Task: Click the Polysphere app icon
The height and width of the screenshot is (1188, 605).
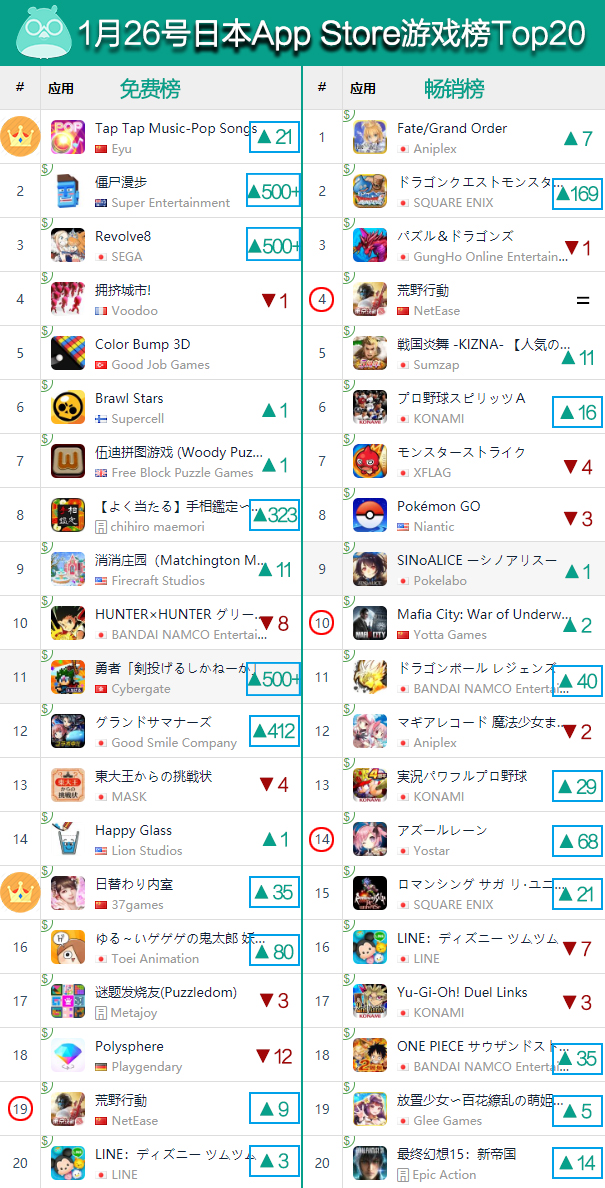Action: click(67, 1055)
